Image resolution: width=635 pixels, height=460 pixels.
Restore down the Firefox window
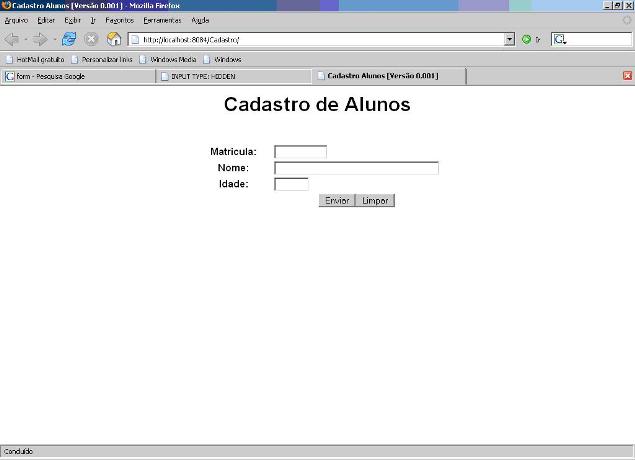click(x=618, y=5)
